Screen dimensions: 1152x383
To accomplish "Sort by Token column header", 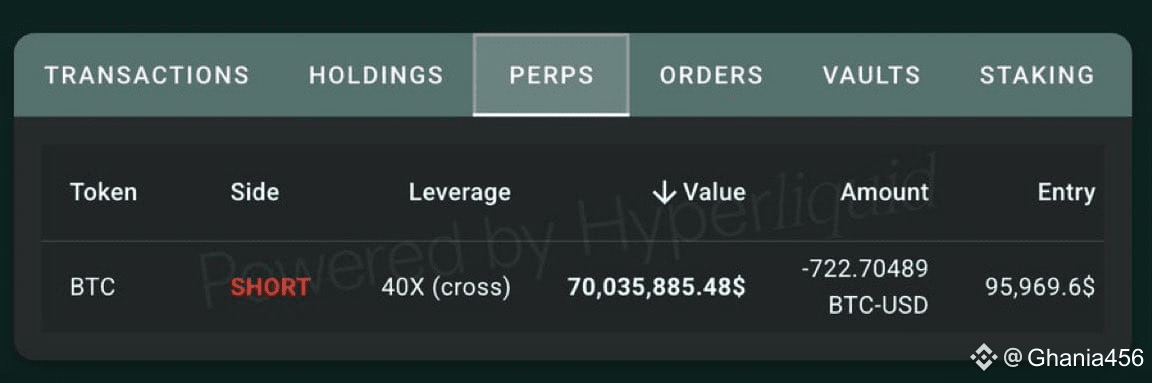I will [x=104, y=193].
